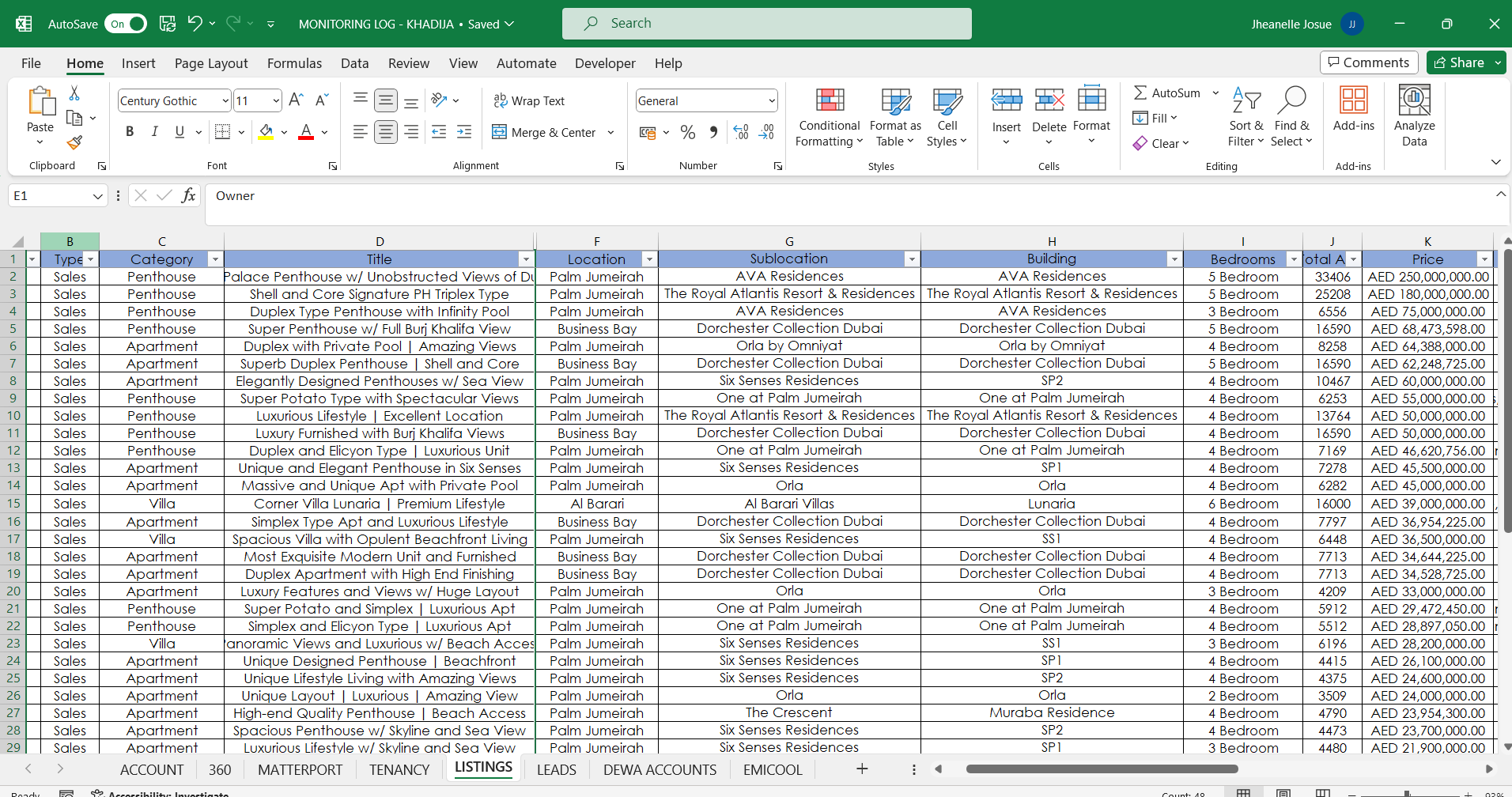Click Merge & Center button
The image size is (1512, 797).
point(544,132)
